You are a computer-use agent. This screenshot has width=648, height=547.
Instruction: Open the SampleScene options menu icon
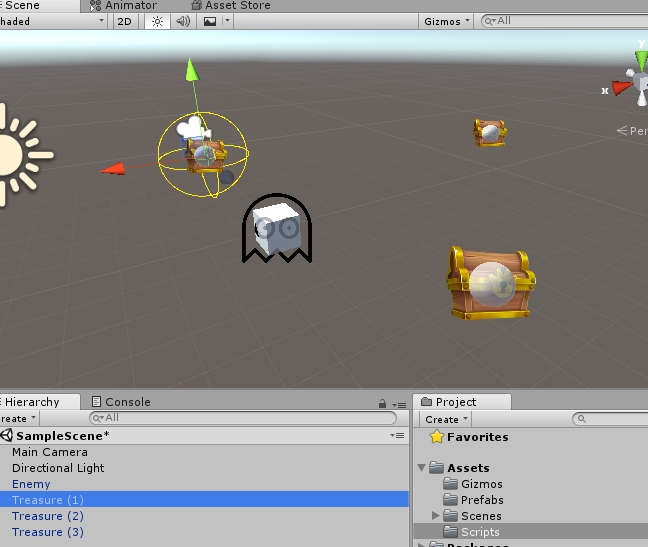click(397, 435)
